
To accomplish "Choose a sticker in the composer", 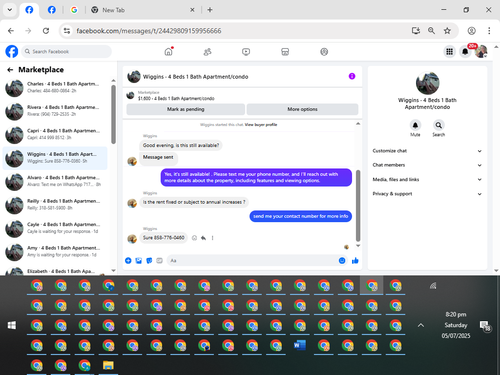I will [149, 261].
